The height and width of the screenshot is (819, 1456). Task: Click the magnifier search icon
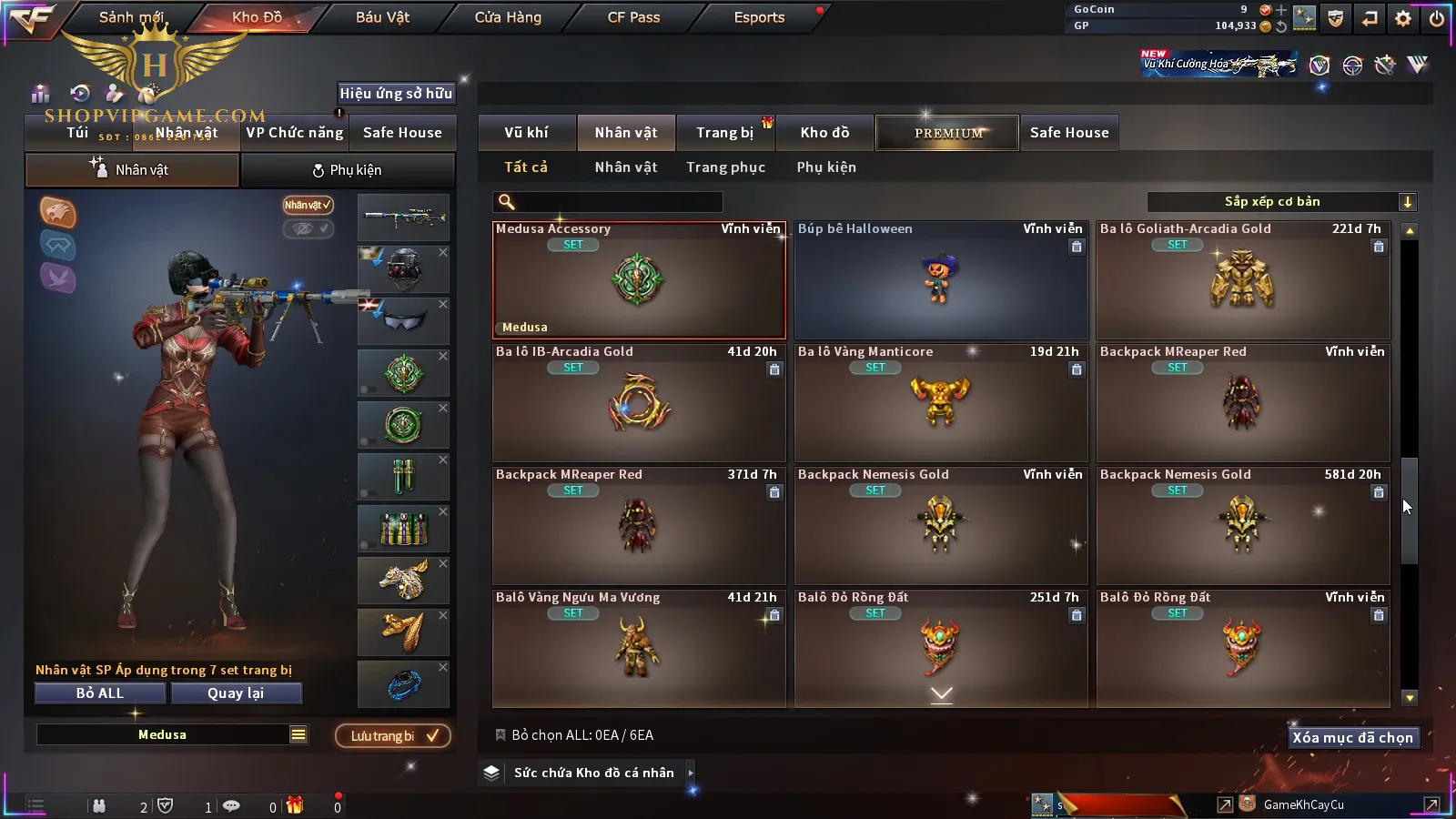click(507, 202)
